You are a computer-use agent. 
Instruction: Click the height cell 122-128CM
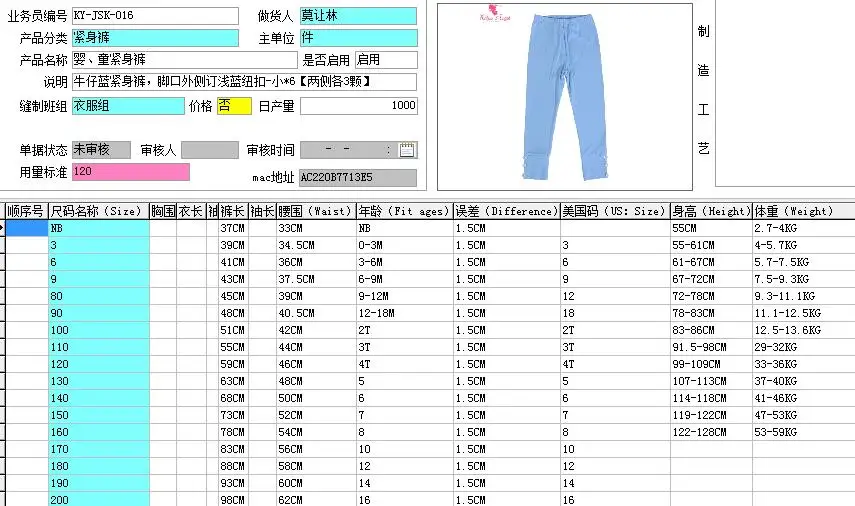pyautogui.click(x=711, y=432)
